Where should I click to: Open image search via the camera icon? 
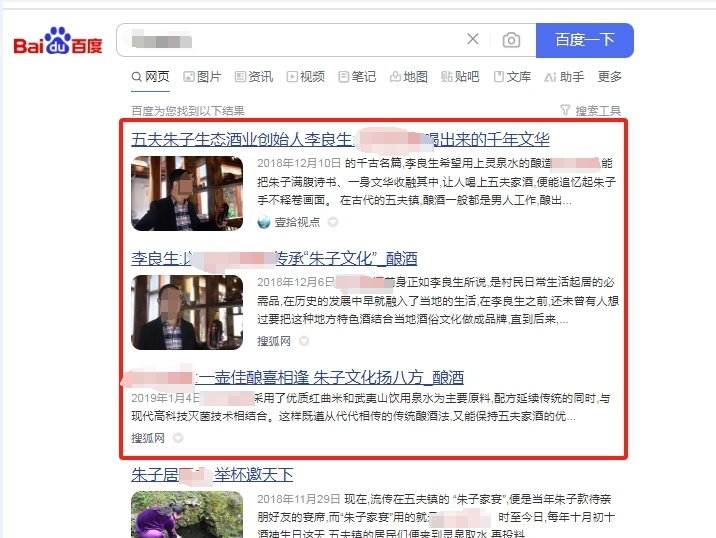(x=511, y=40)
